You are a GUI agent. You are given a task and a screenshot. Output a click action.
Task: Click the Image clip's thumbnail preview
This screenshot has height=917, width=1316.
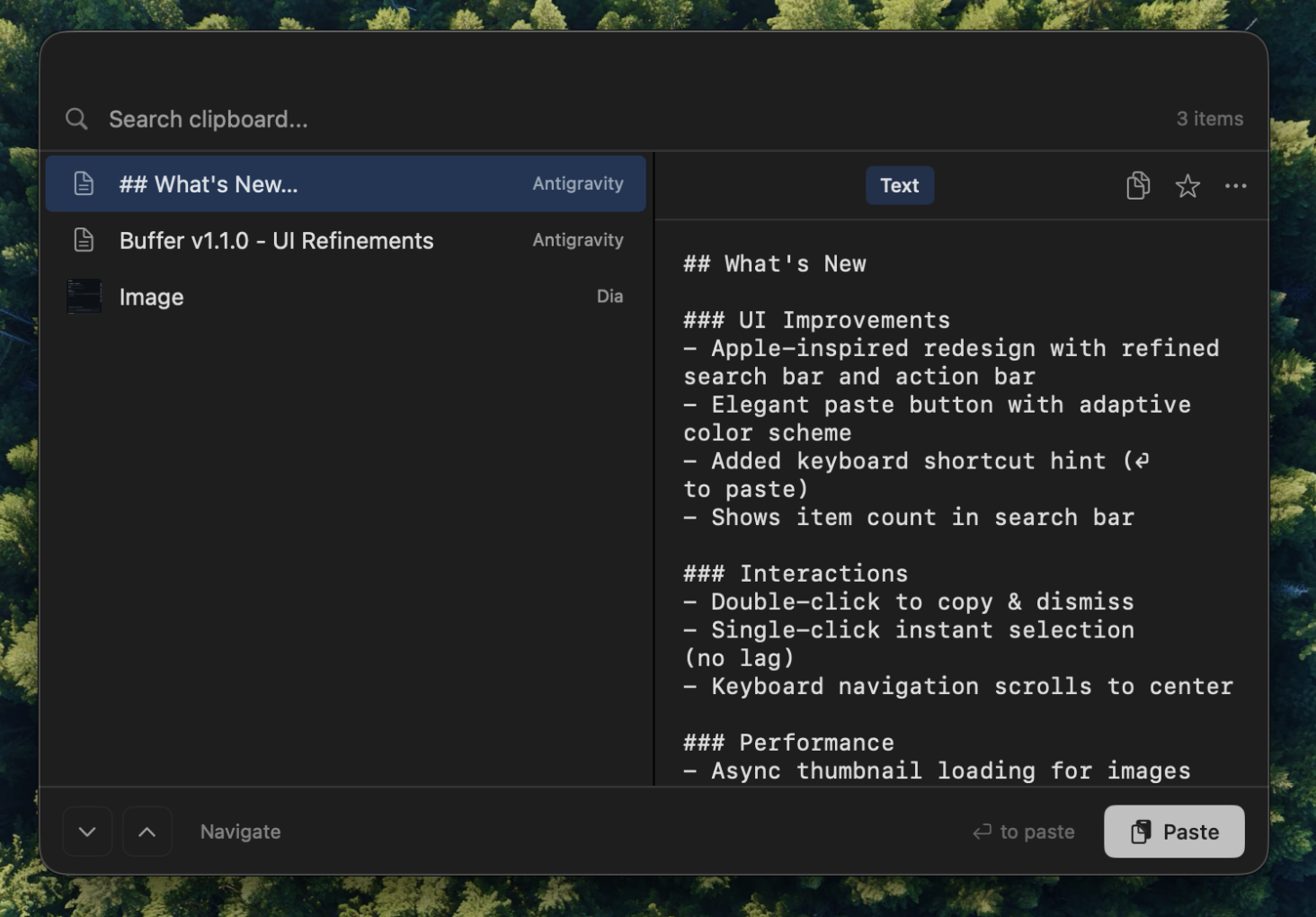tap(84, 297)
